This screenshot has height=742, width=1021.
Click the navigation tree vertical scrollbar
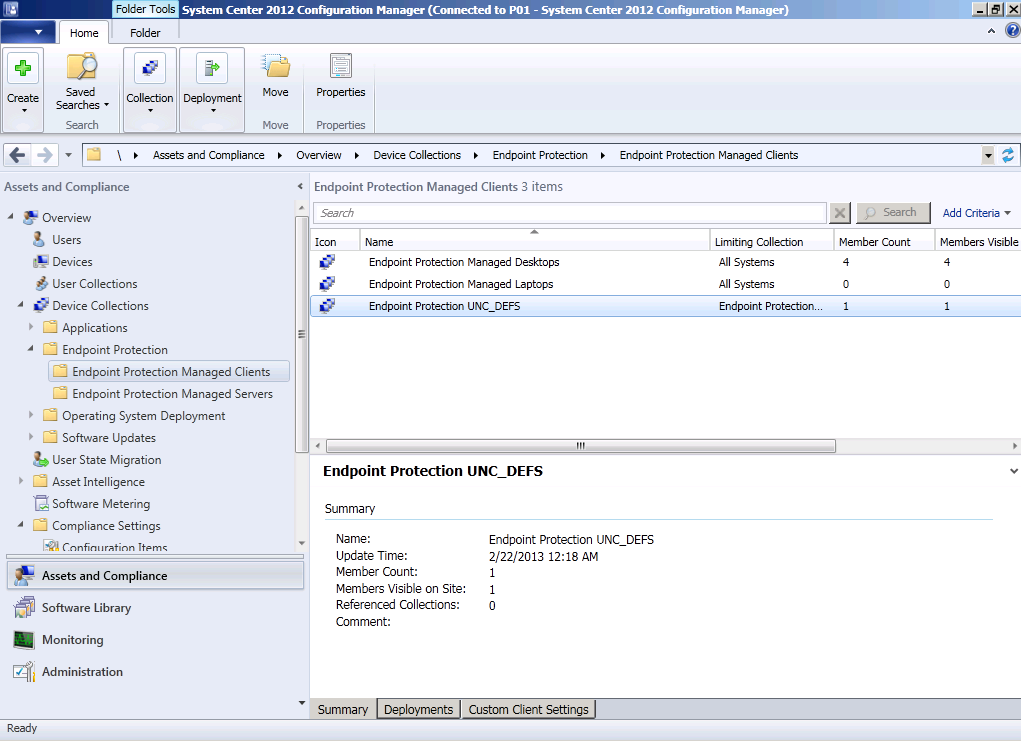[301, 333]
